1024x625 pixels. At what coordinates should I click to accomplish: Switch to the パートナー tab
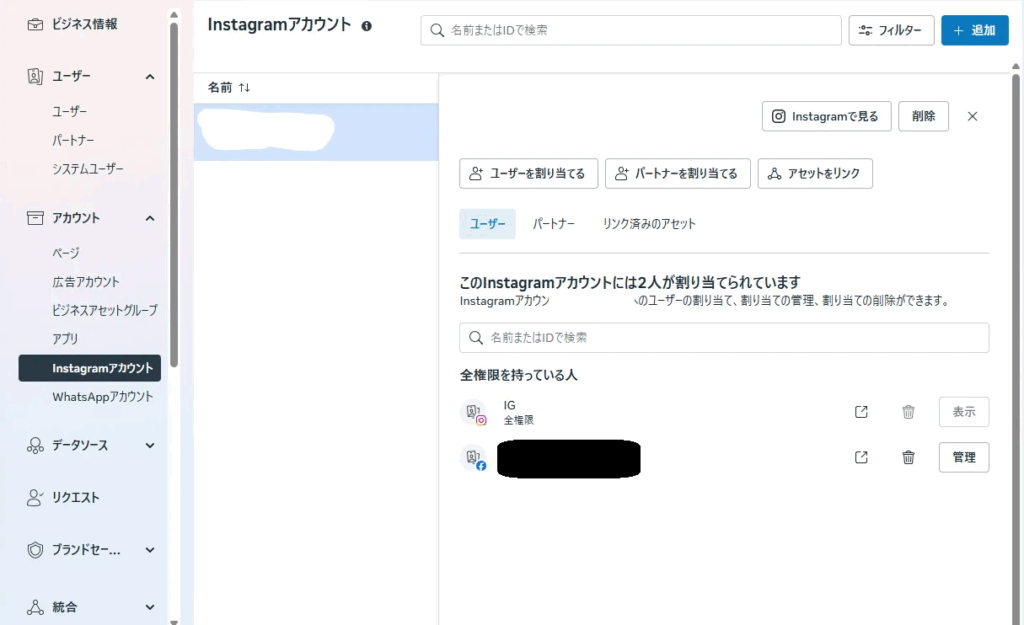(x=553, y=224)
